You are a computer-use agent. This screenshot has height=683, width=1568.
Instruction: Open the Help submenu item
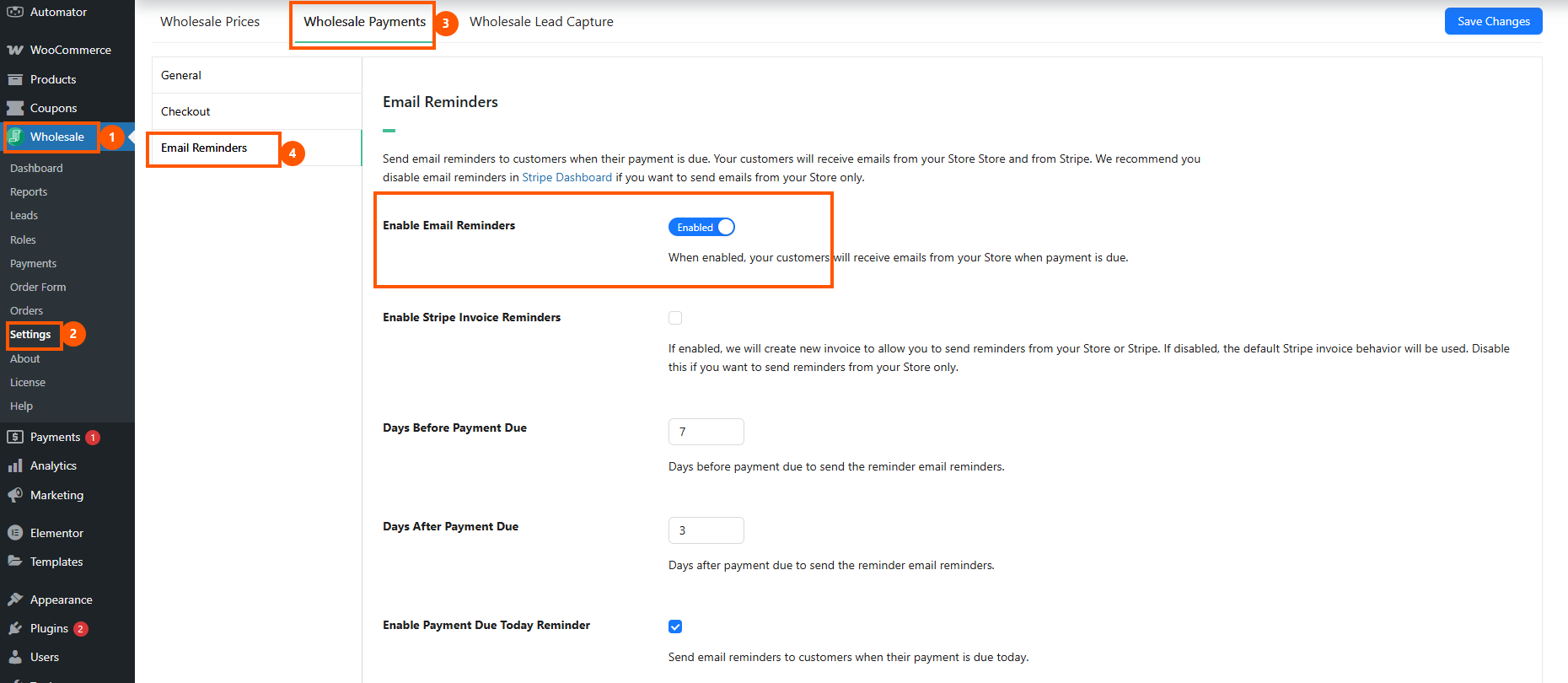21,406
